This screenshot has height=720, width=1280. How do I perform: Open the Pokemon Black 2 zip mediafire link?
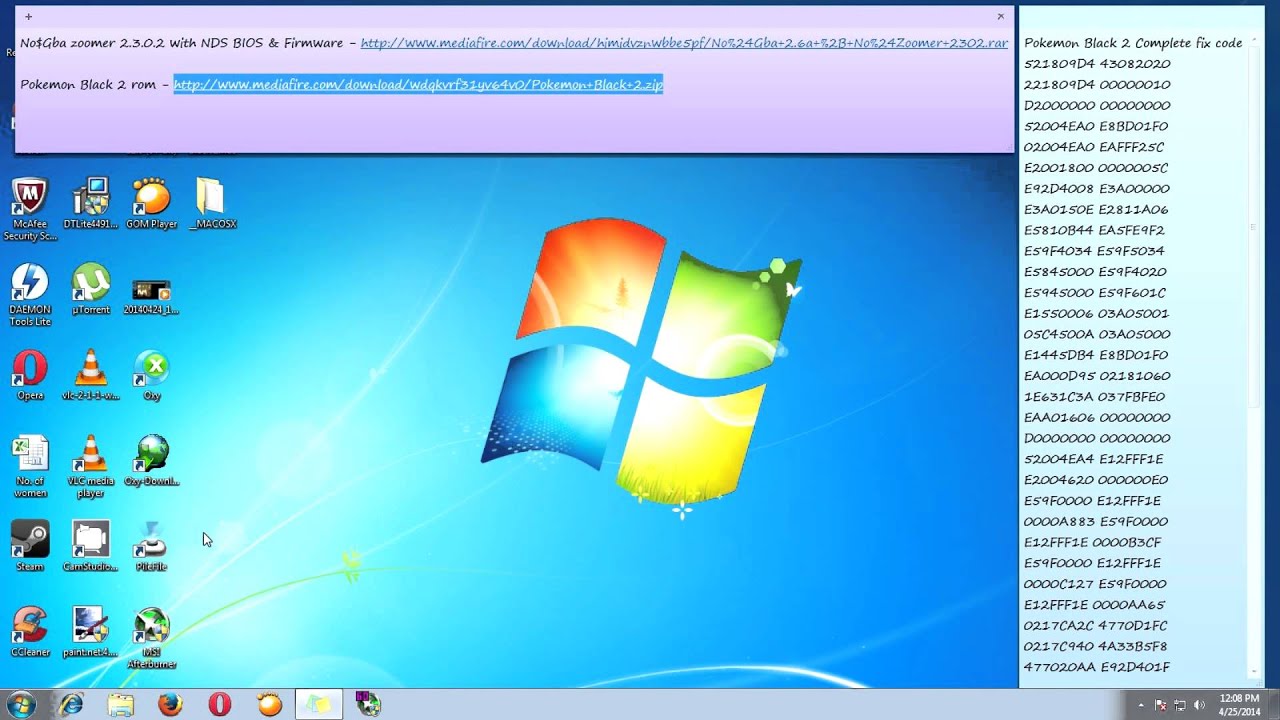coord(418,84)
